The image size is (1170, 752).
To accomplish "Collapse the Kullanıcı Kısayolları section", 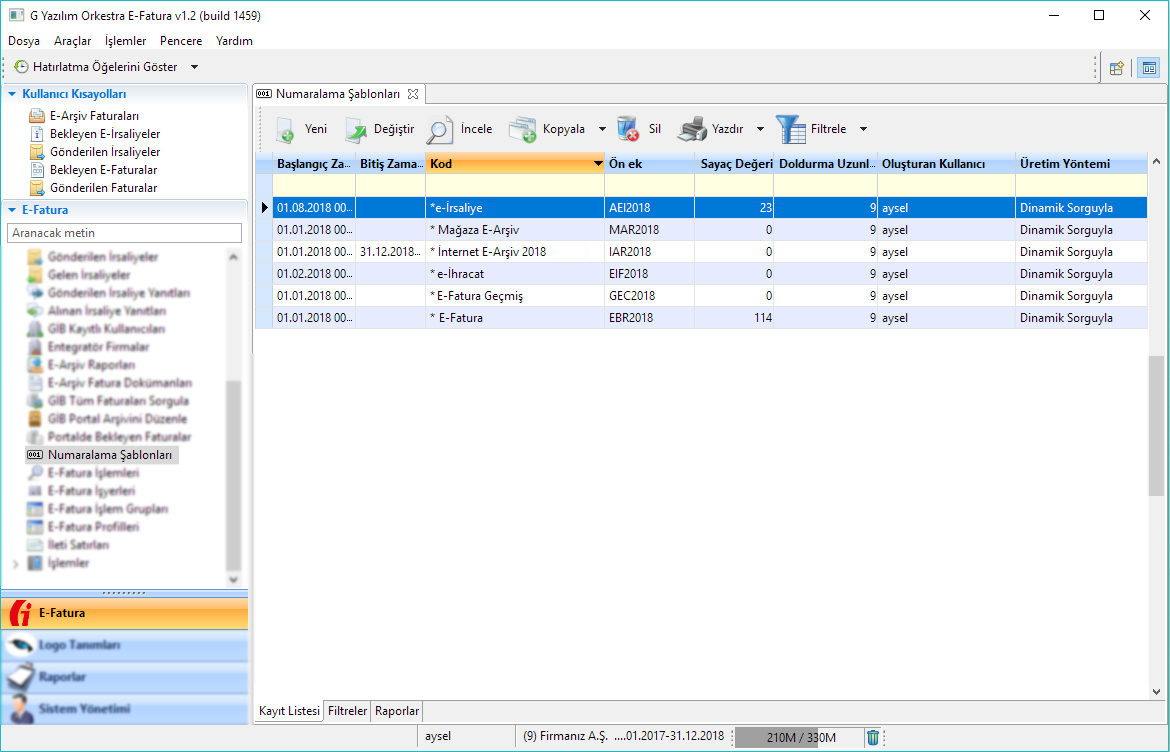I will pos(12,94).
